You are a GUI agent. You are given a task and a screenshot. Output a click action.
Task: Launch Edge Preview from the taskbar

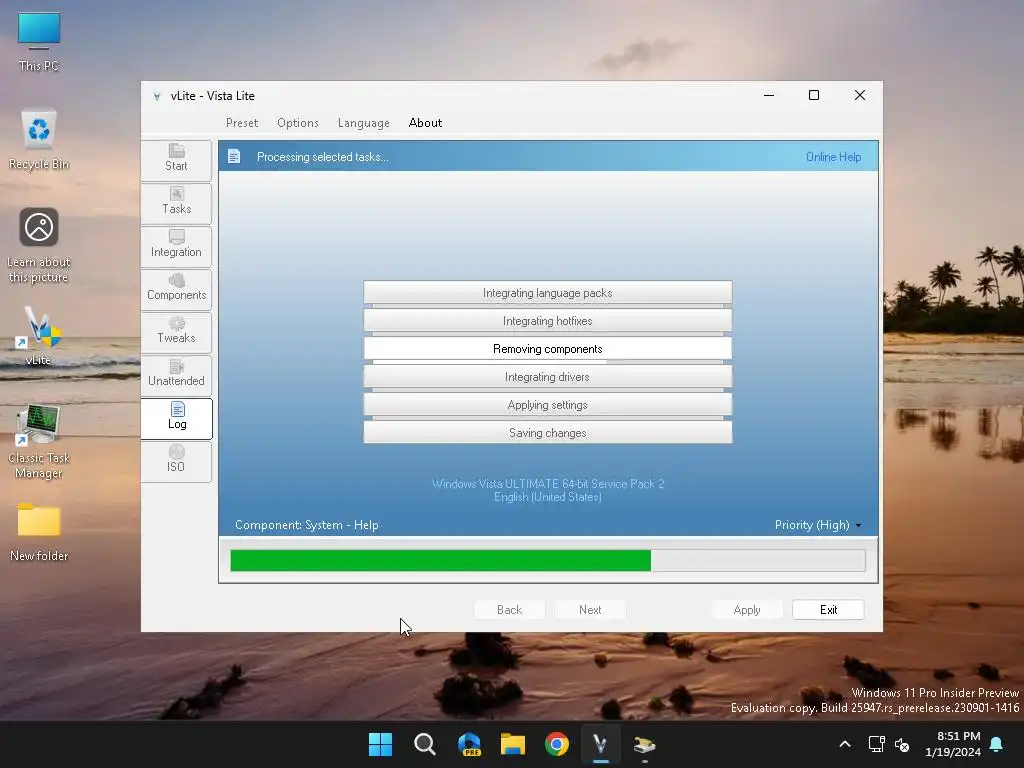[x=469, y=744]
